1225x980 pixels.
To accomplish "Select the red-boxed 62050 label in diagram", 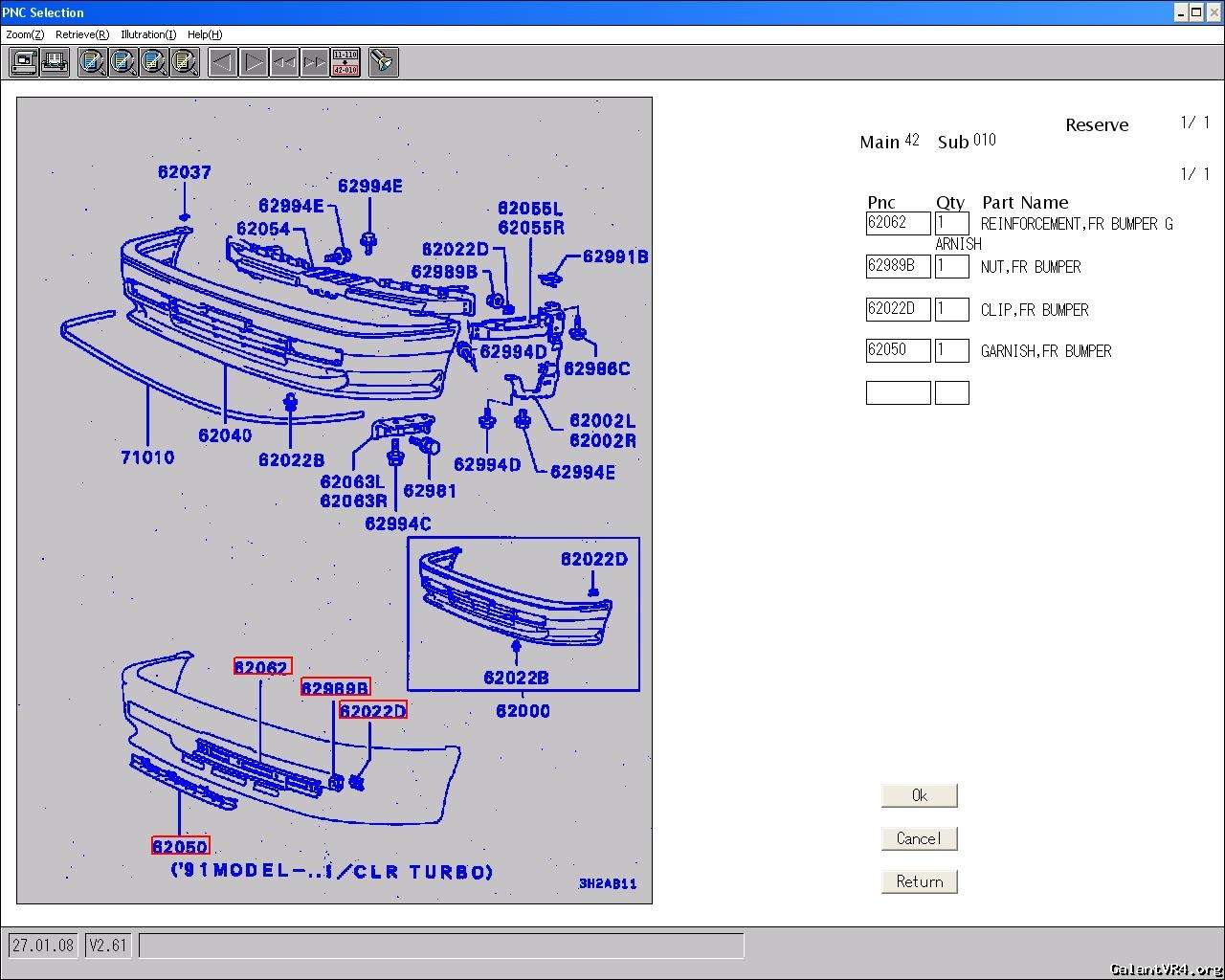I will pyautogui.click(x=181, y=846).
